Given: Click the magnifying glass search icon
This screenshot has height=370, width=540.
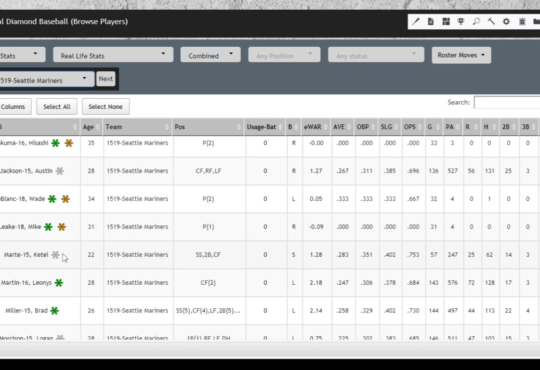Looking at the screenshot, I should (x=476, y=21).
